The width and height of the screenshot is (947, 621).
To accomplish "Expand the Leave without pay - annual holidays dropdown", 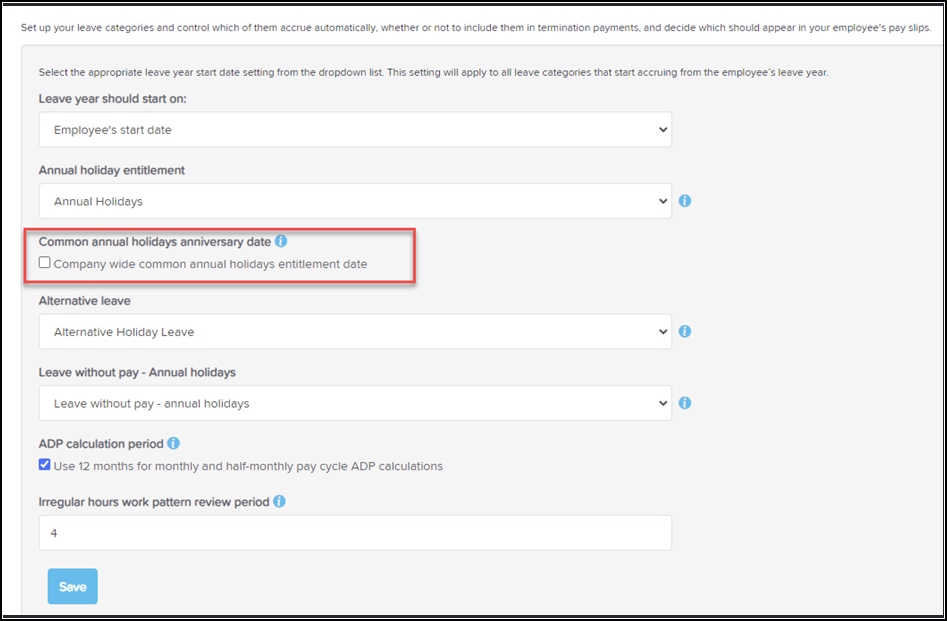I will click(355, 403).
